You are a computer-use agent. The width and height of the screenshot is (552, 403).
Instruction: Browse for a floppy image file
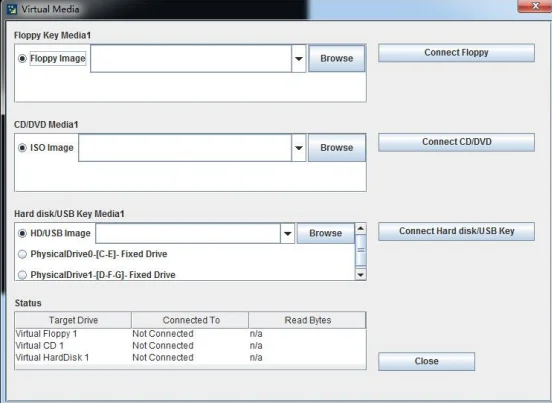(337, 58)
